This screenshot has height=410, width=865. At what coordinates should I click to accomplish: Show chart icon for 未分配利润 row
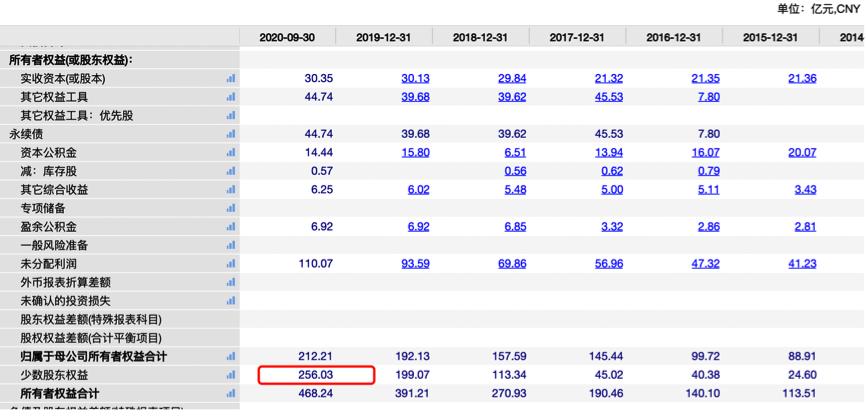point(231,264)
